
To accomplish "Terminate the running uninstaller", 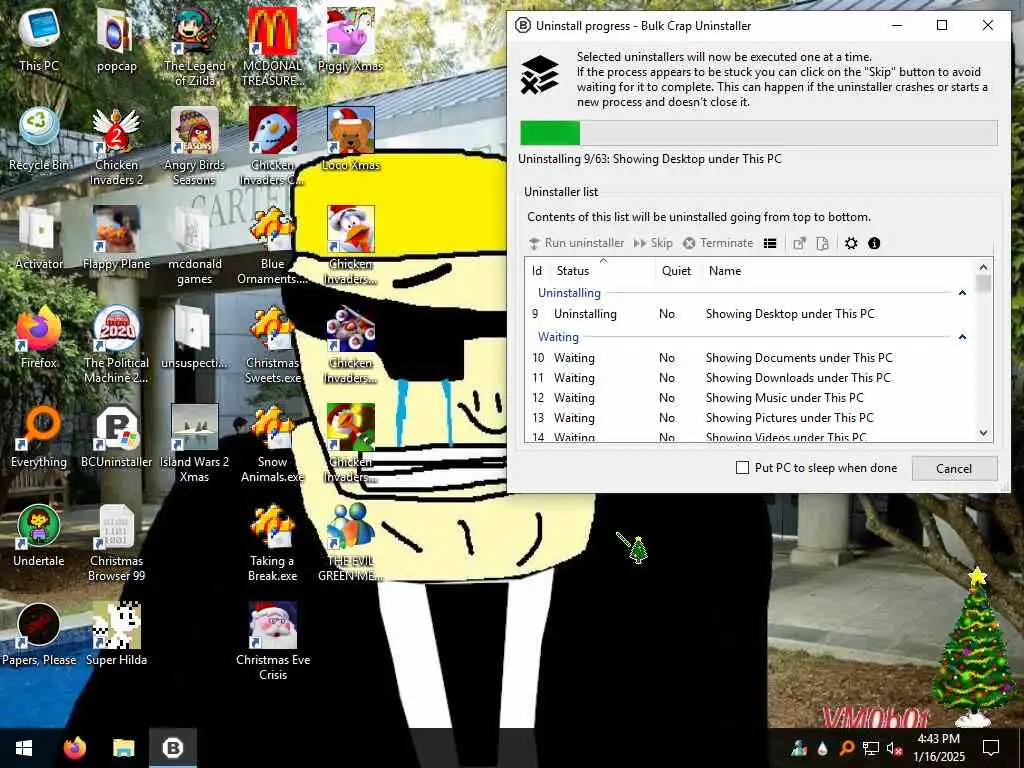I will 718,243.
